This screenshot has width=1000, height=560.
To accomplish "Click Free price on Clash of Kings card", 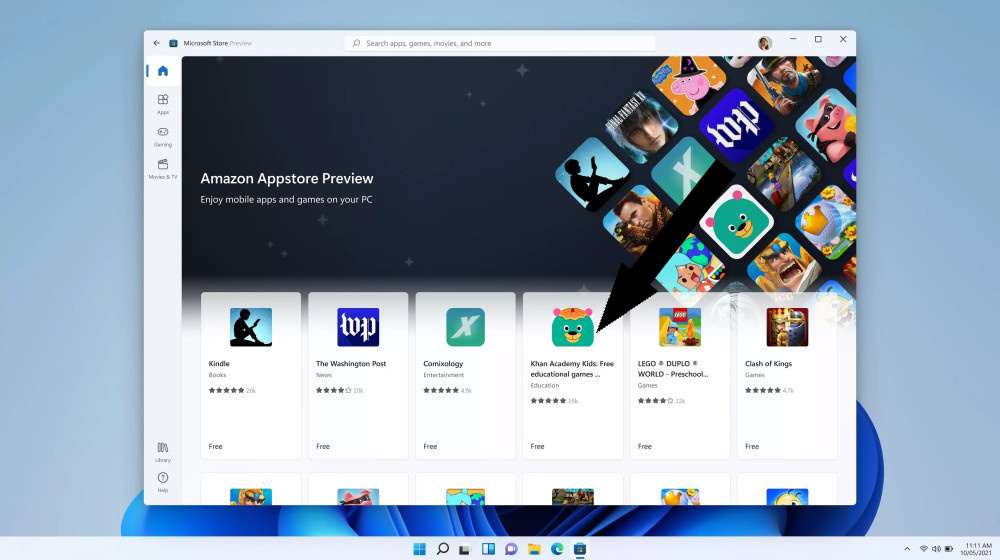I will pos(752,446).
